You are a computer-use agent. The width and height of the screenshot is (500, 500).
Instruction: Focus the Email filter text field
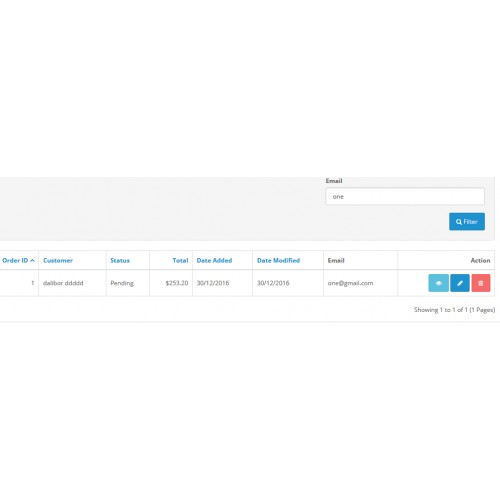(405, 196)
